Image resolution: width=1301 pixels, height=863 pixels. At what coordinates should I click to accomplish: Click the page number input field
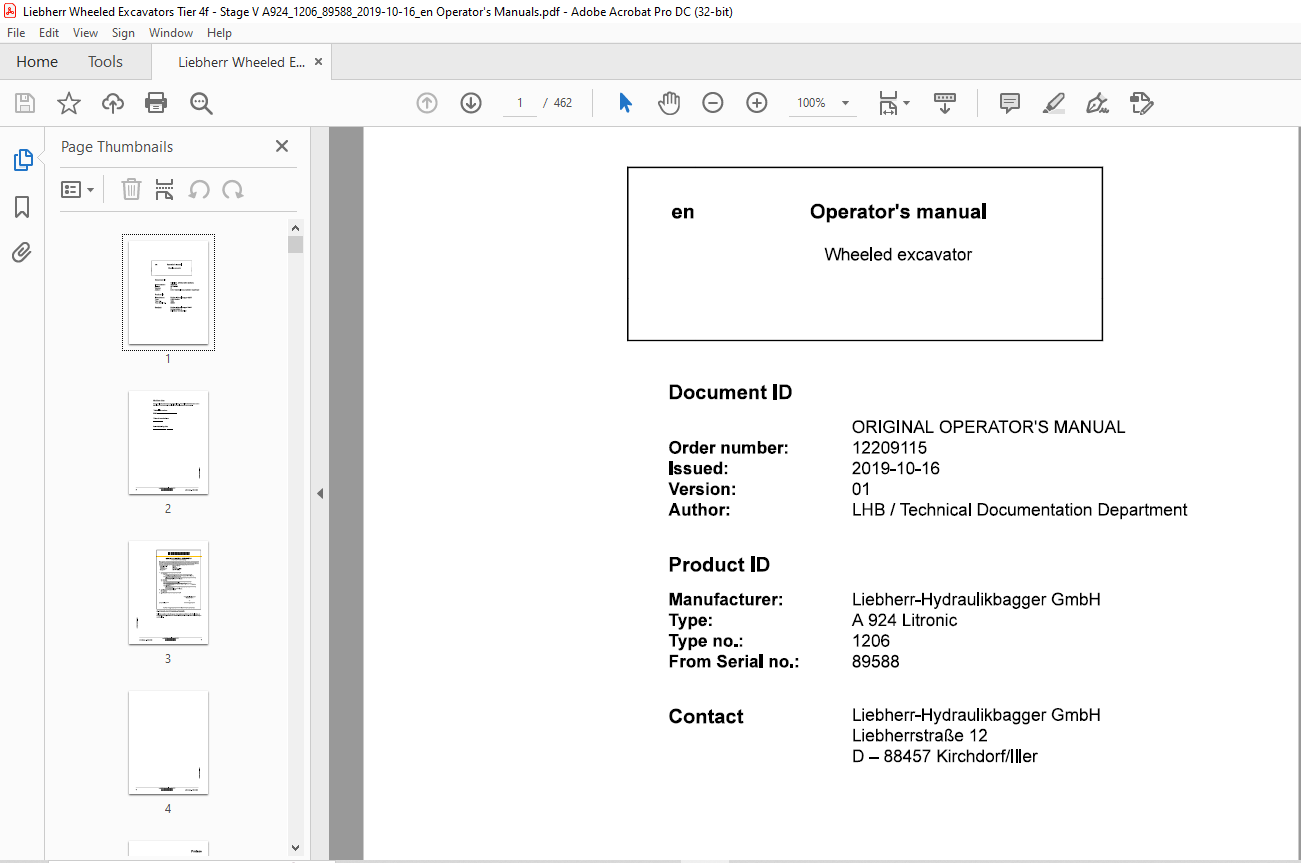(520, 103)
